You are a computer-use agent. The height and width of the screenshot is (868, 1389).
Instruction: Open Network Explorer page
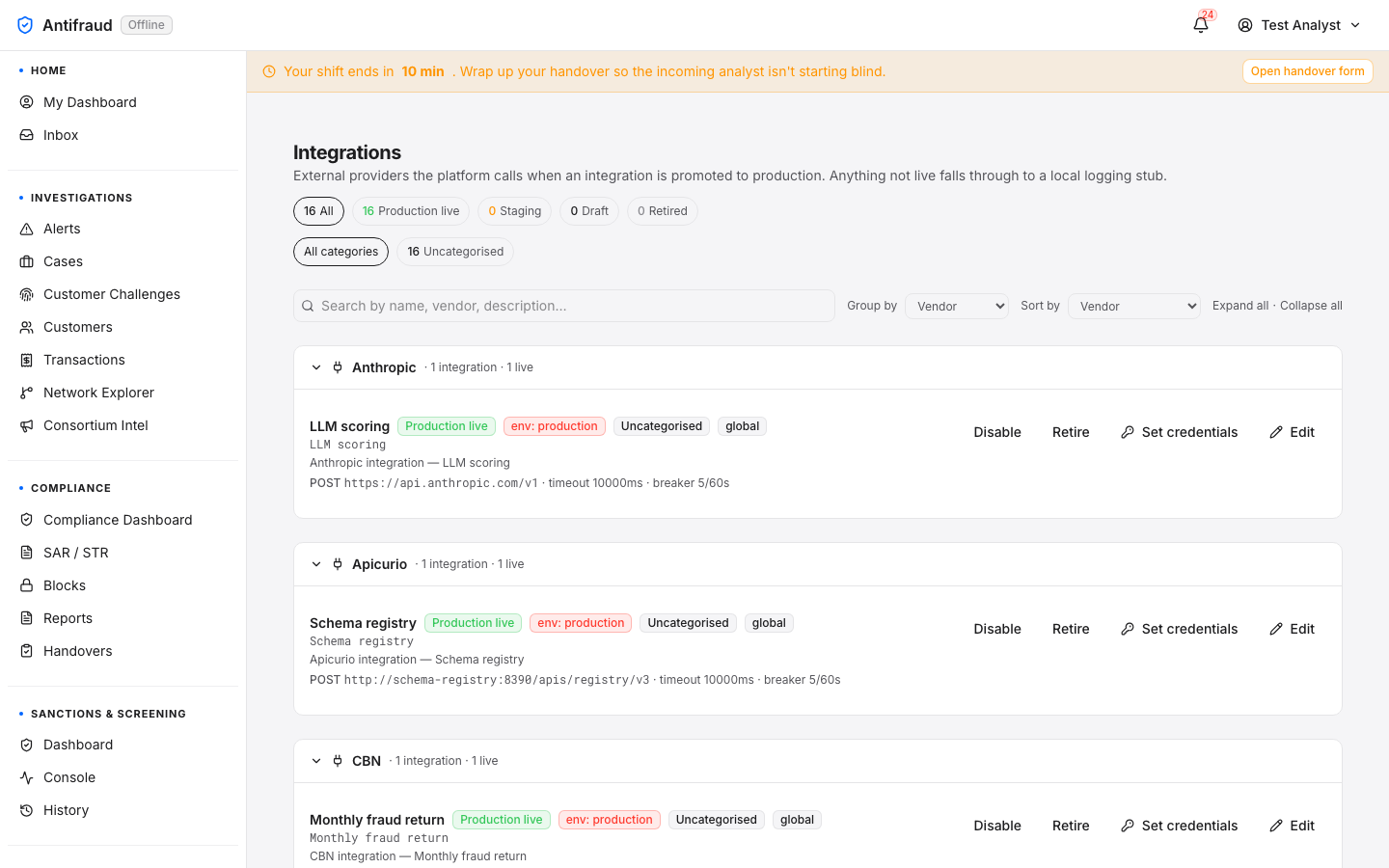pos(123,393)
